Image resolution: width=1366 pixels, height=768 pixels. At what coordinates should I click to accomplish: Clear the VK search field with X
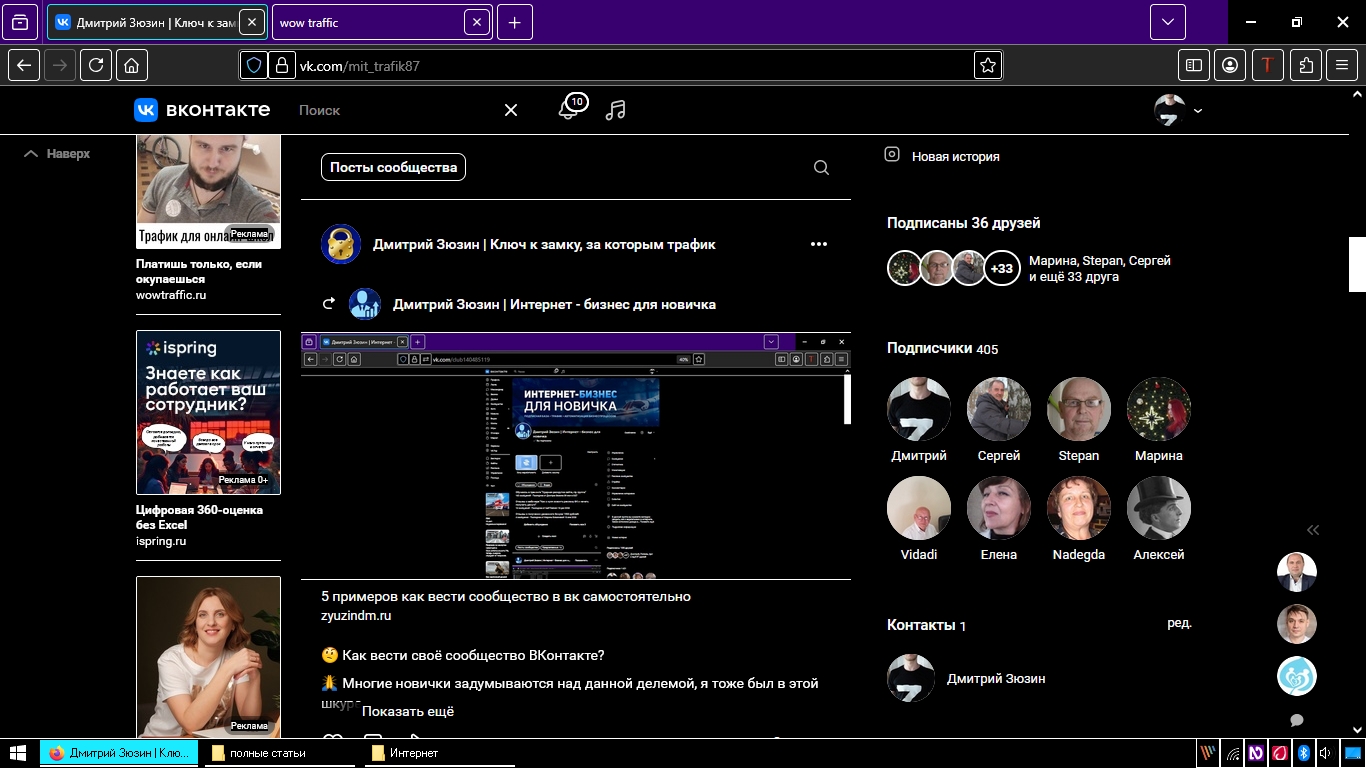tap(511, 110)
